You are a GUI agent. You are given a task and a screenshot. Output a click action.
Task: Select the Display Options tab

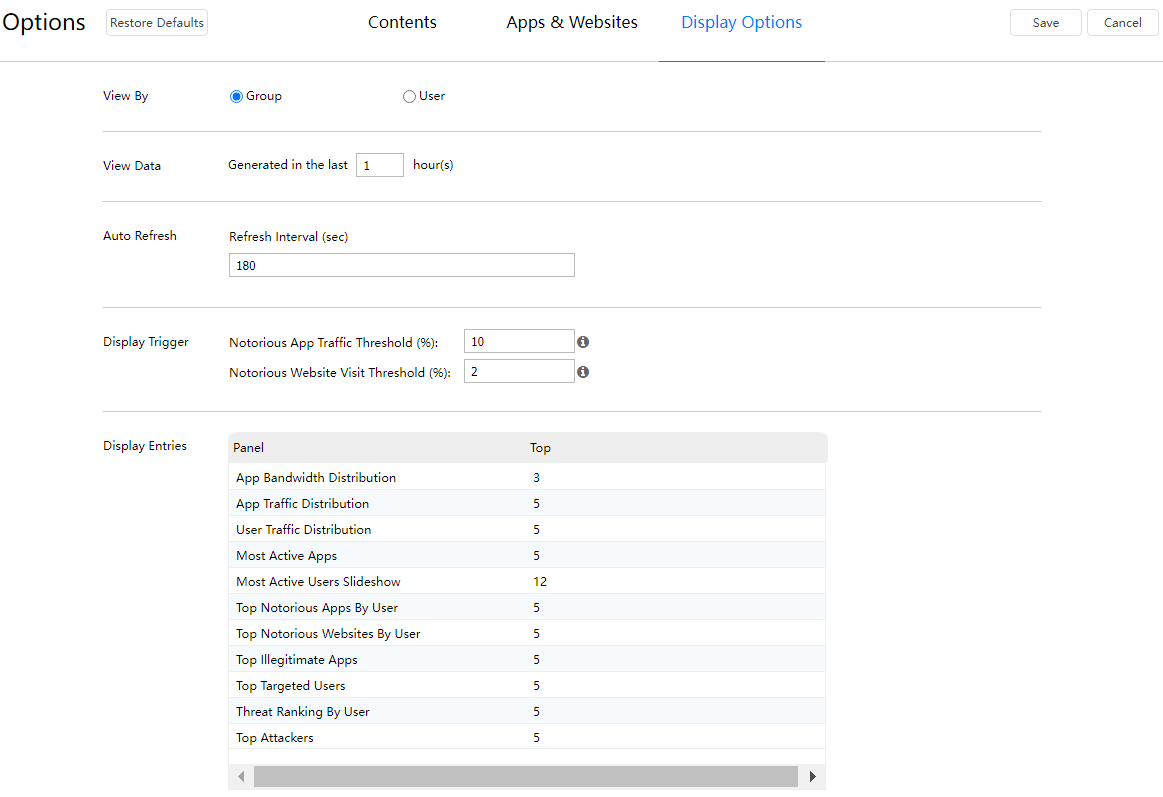tap(741, 23)
